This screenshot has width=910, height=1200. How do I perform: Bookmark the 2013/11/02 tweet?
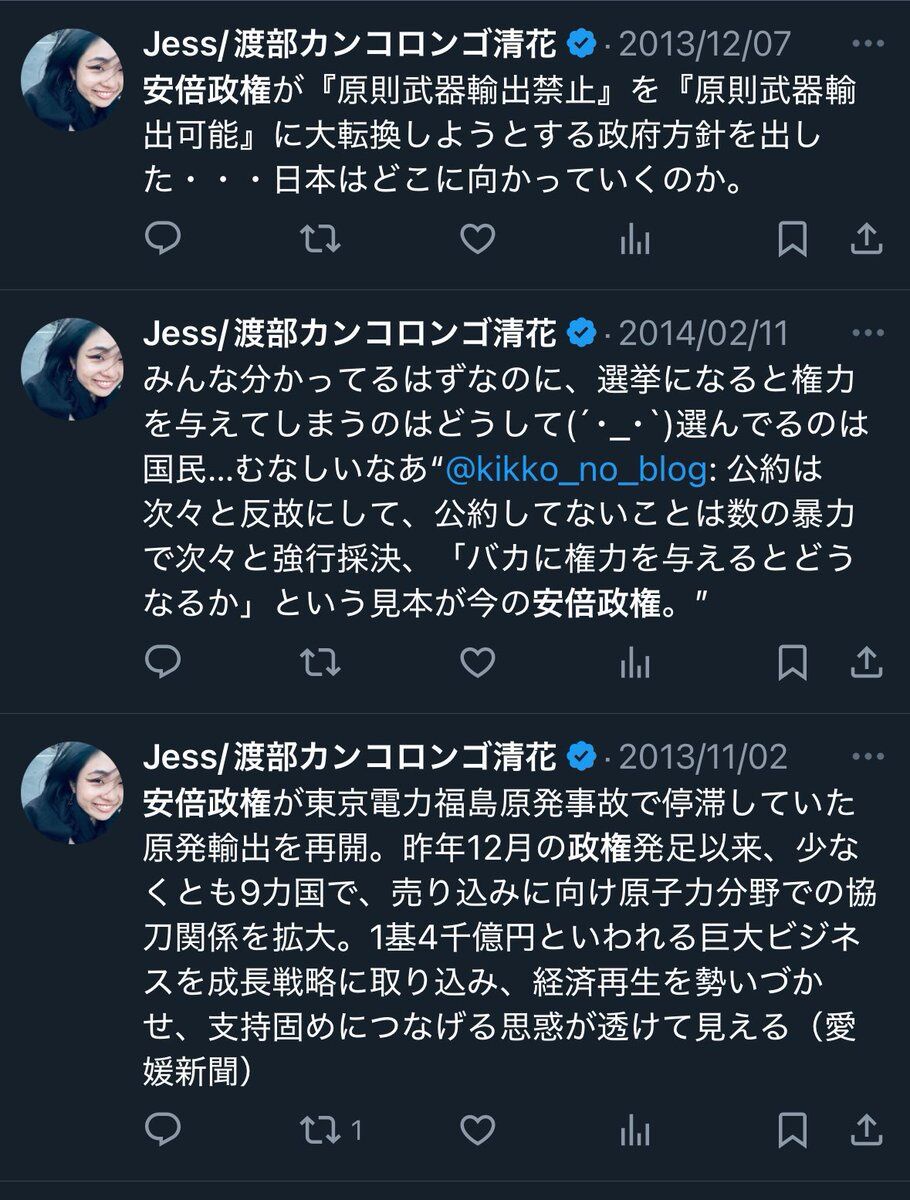792,1131
